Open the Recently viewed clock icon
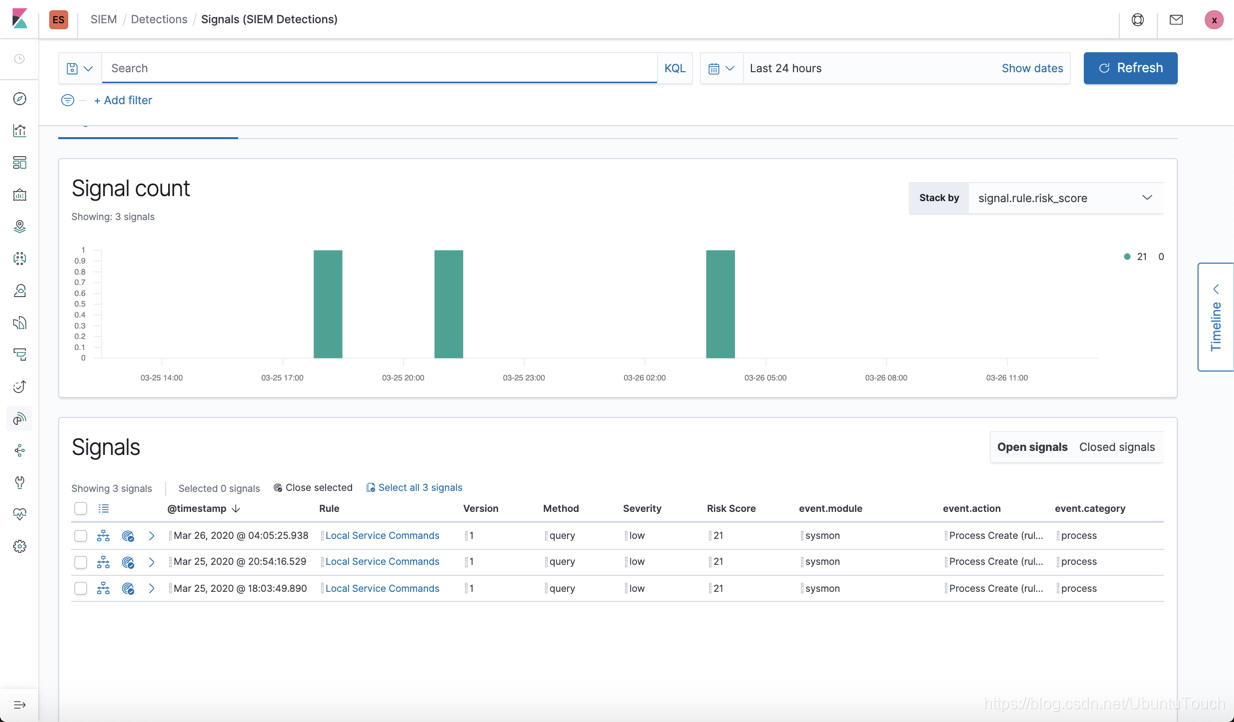This screenshot has width=1234, height=722. pyautogui.click(x=19, y=59)
